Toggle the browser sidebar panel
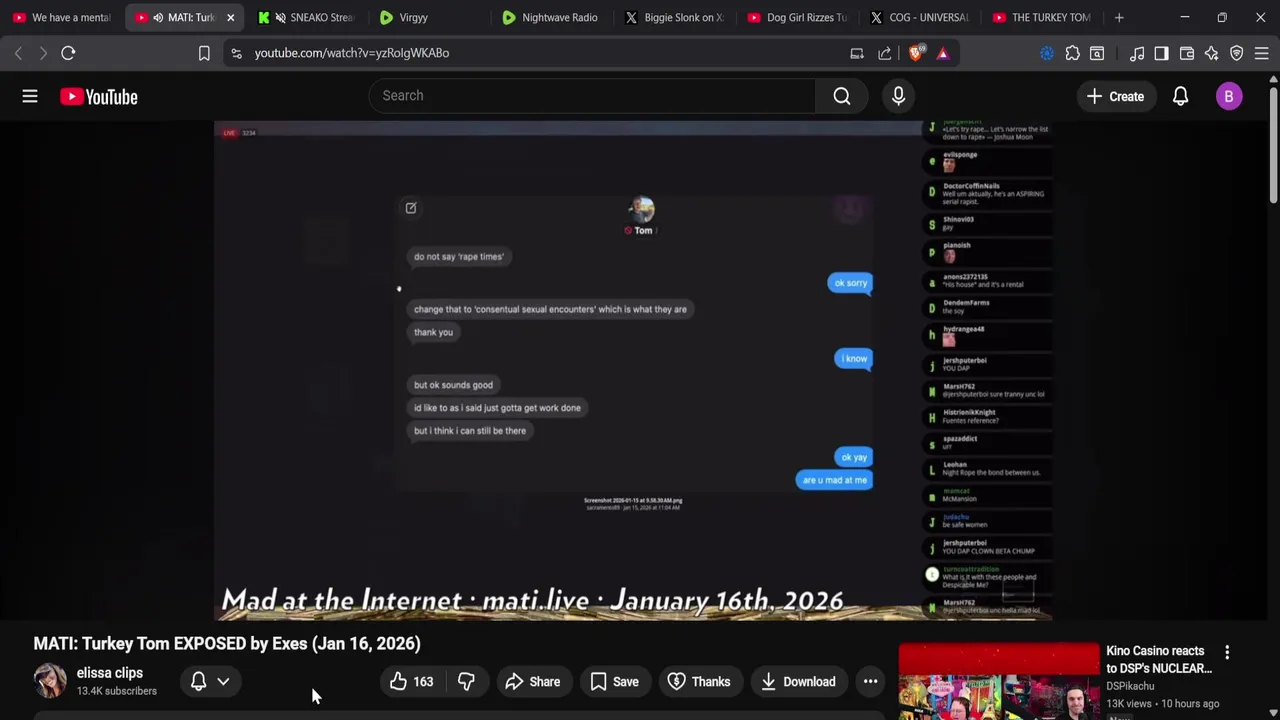Screen dimensions: 1280x720 (1161, 53)
